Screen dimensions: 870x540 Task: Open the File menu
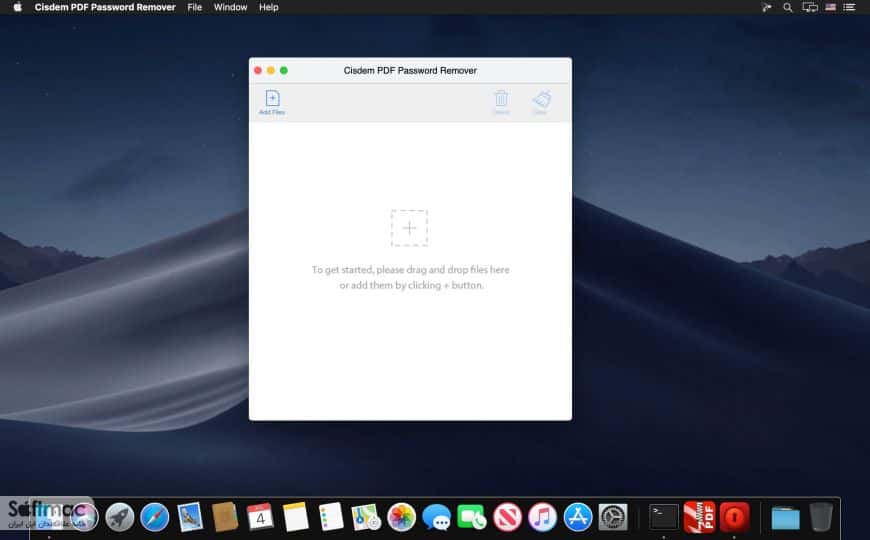tap(195, 7)
